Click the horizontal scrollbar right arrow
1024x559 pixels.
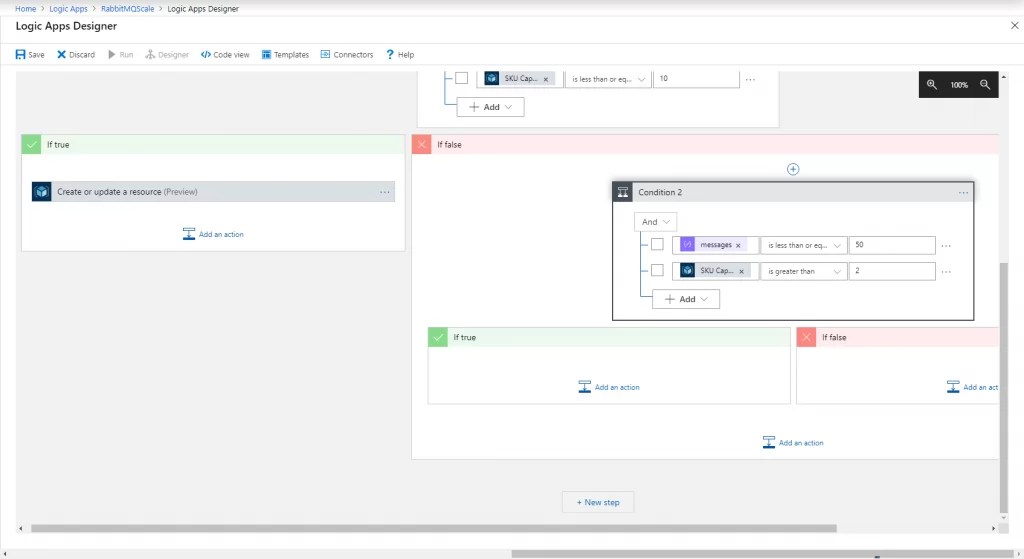tap(994, 528)
